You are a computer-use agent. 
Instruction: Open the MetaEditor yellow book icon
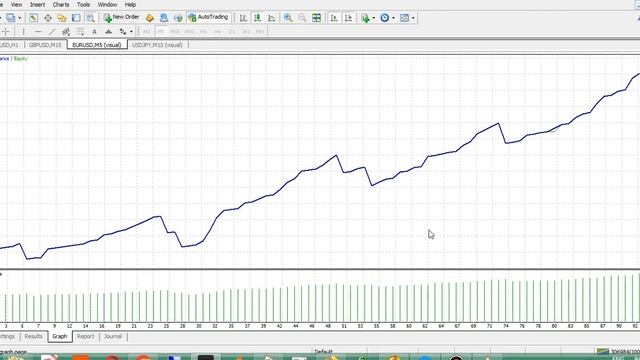coord(150,18)
